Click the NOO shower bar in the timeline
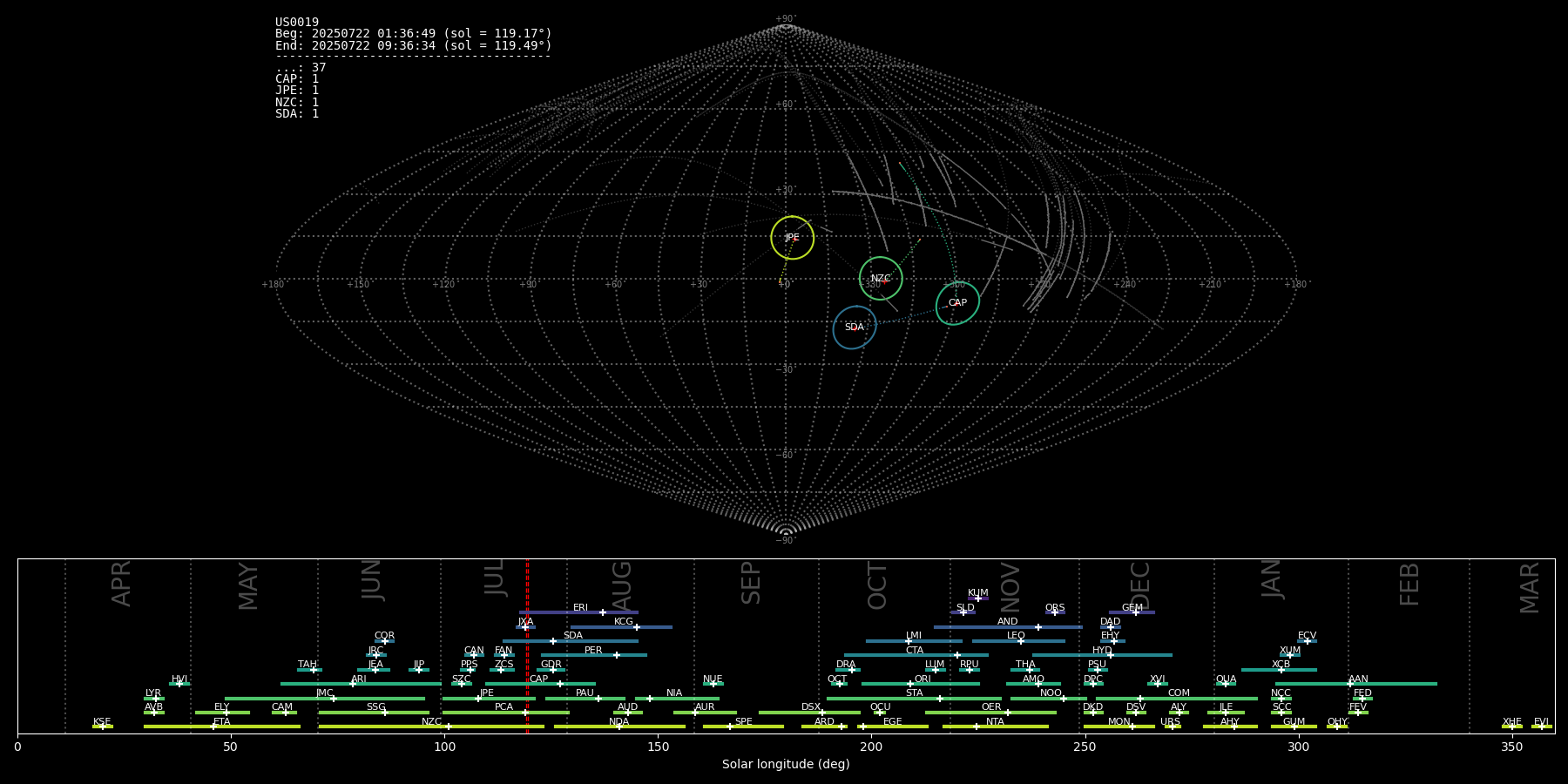 point(1049,699)
